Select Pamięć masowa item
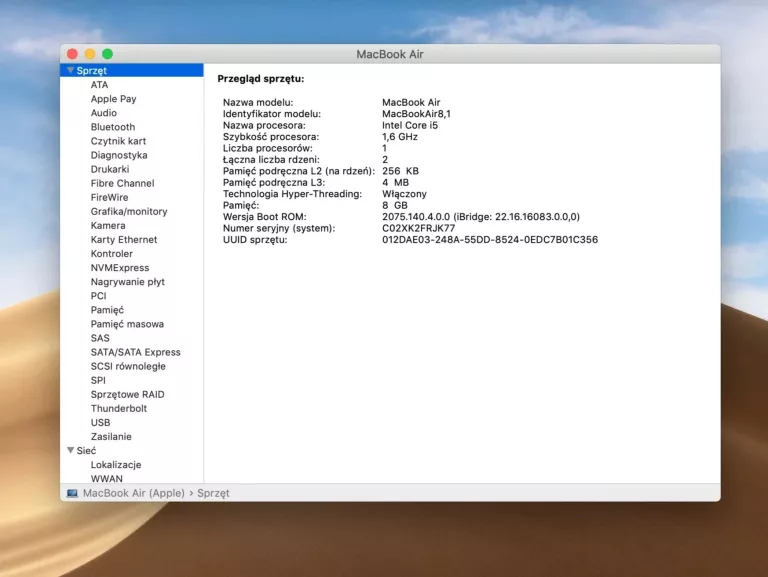The width and height of the screenshot is (768, 577). [127, 324]
